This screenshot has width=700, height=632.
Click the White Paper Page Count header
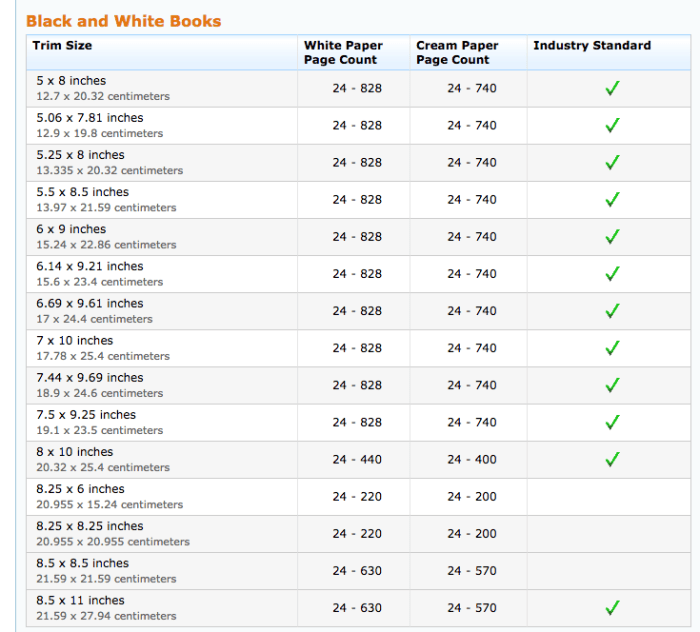pyautogui.click(x=343, y=53)
